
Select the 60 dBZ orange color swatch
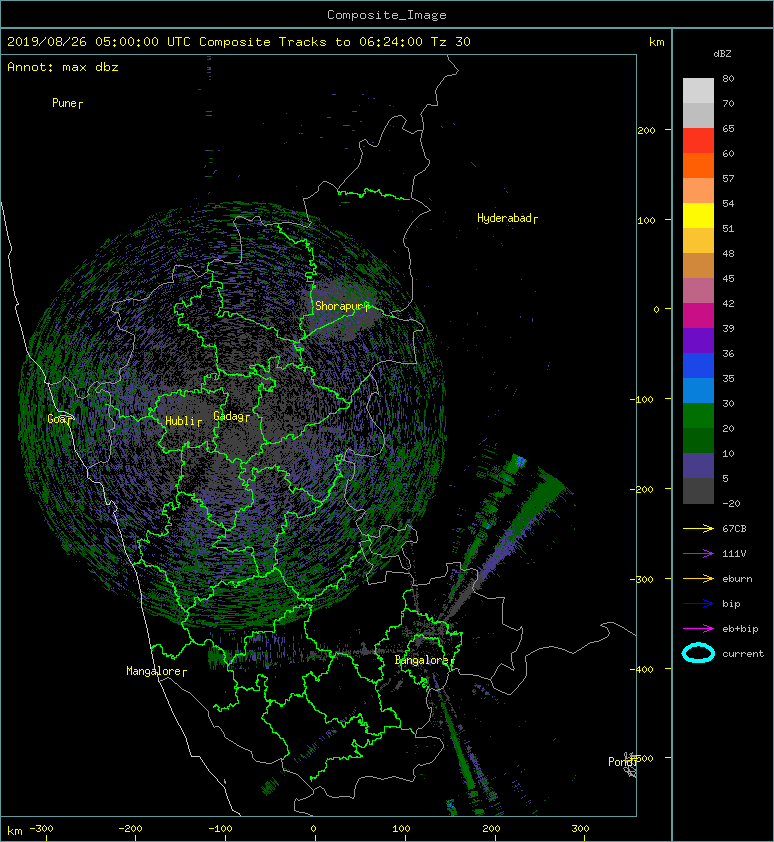click(698, 165)
